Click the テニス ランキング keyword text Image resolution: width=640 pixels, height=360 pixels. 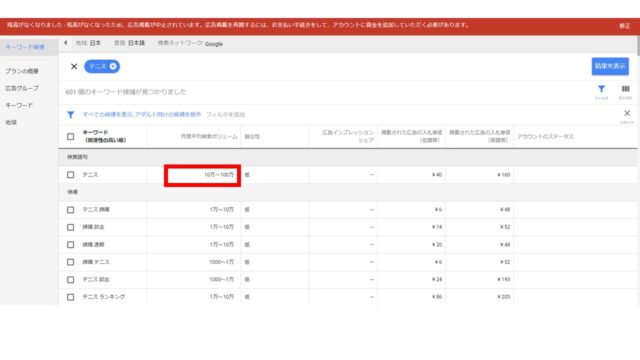104,297
